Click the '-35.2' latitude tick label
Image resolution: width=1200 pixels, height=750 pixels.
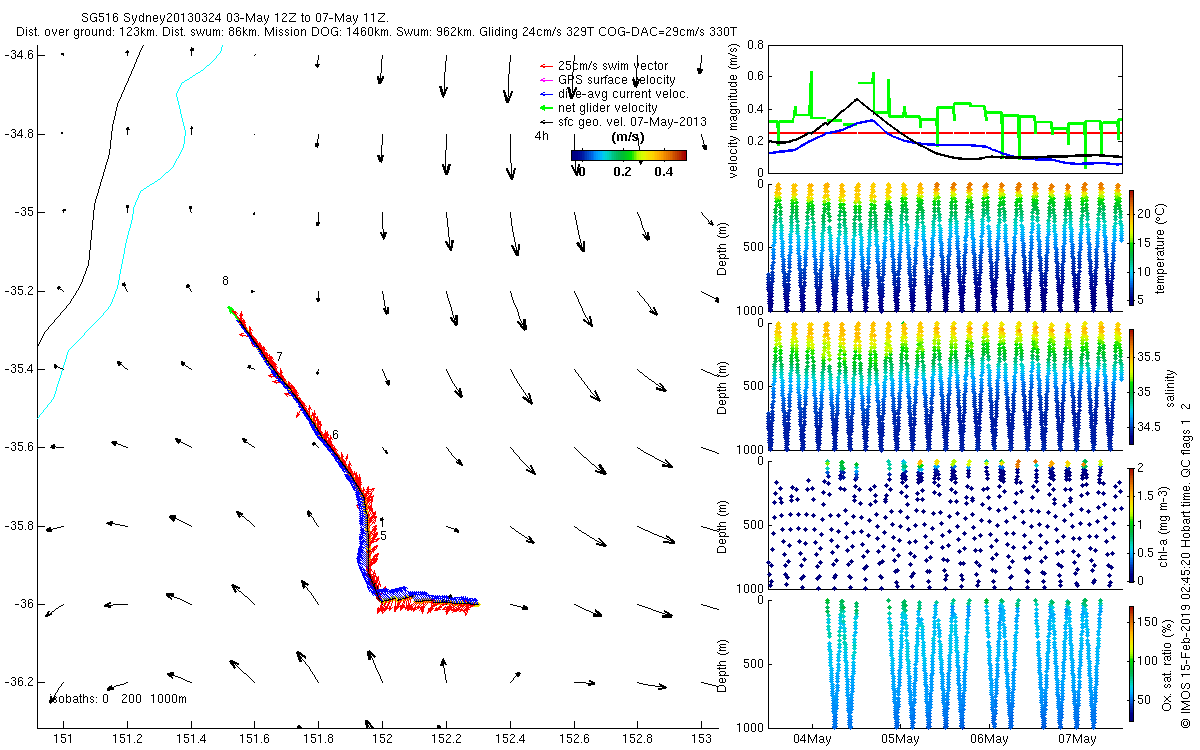pyautogui.click(x=19, y=291)
